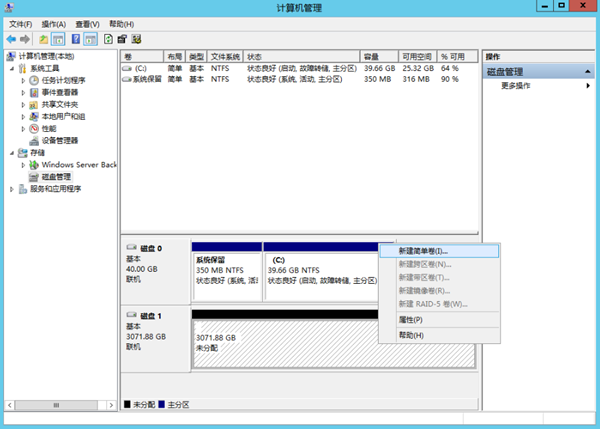
Task: Click the Up One Level folder icon
Action: [x=44, y=38]
